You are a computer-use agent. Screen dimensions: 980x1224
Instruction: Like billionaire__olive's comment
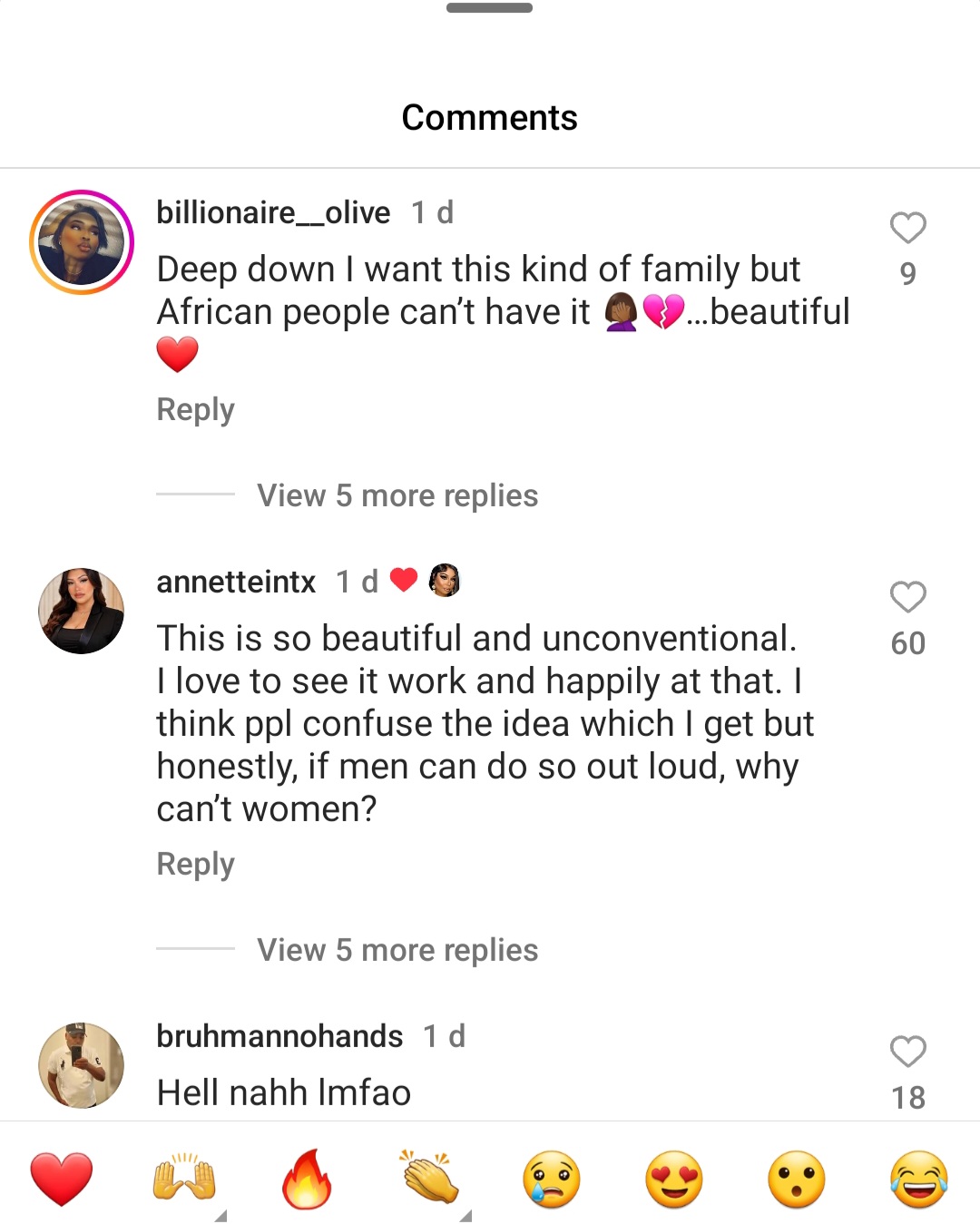907,228
